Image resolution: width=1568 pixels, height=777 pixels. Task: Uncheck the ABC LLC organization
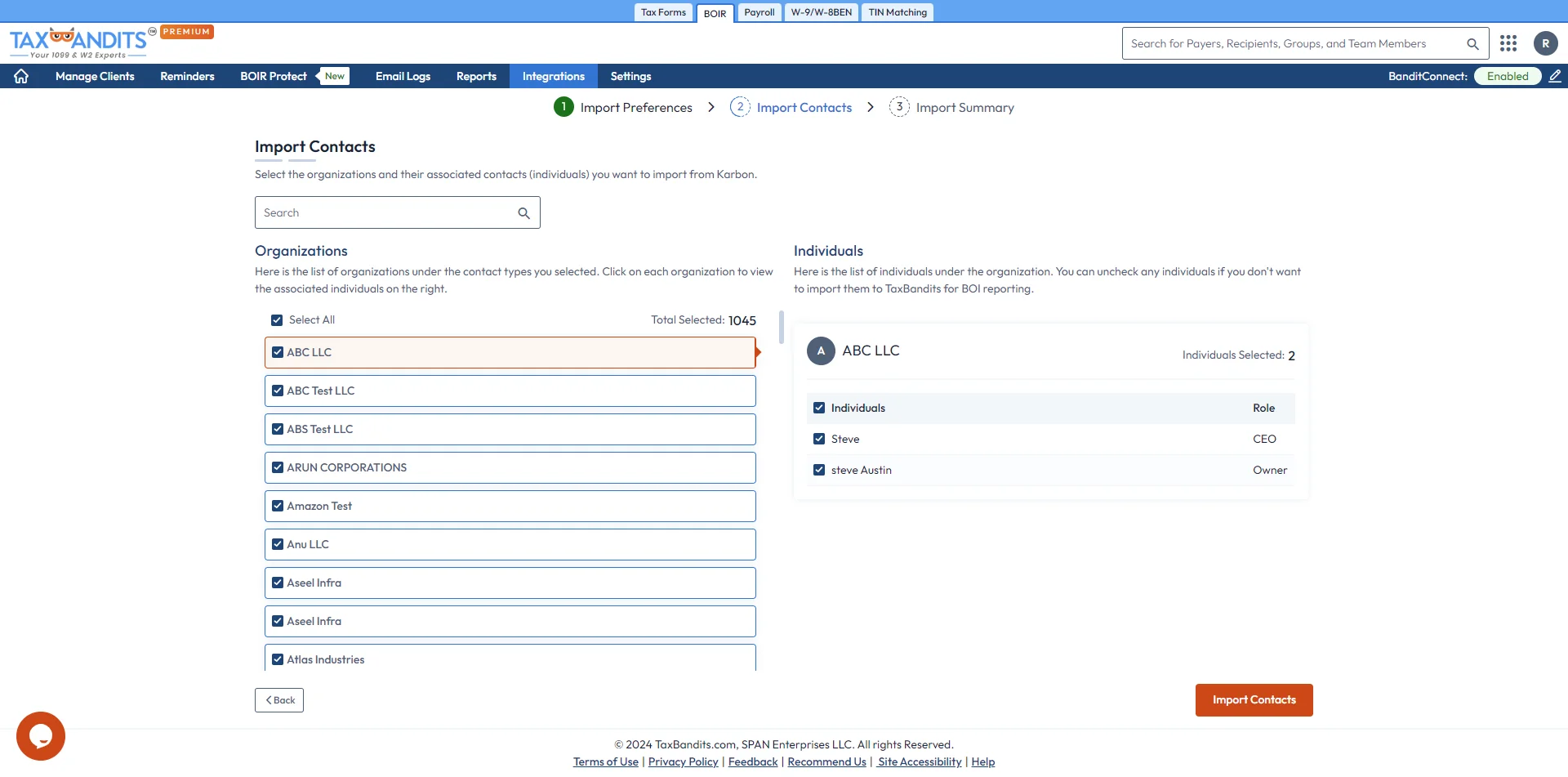(278, 352)
